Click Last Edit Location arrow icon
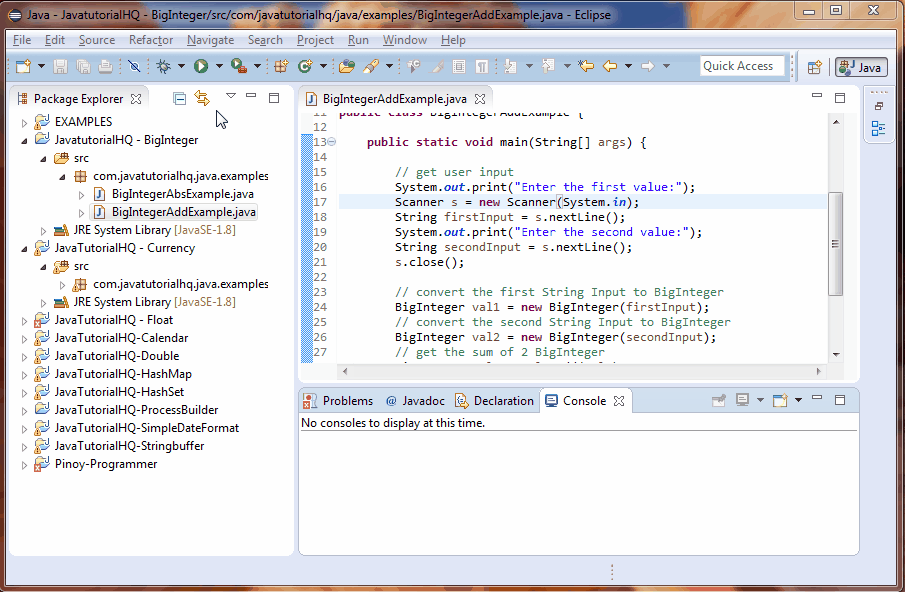This screenshot has width=905, height=592. (586, 66)
